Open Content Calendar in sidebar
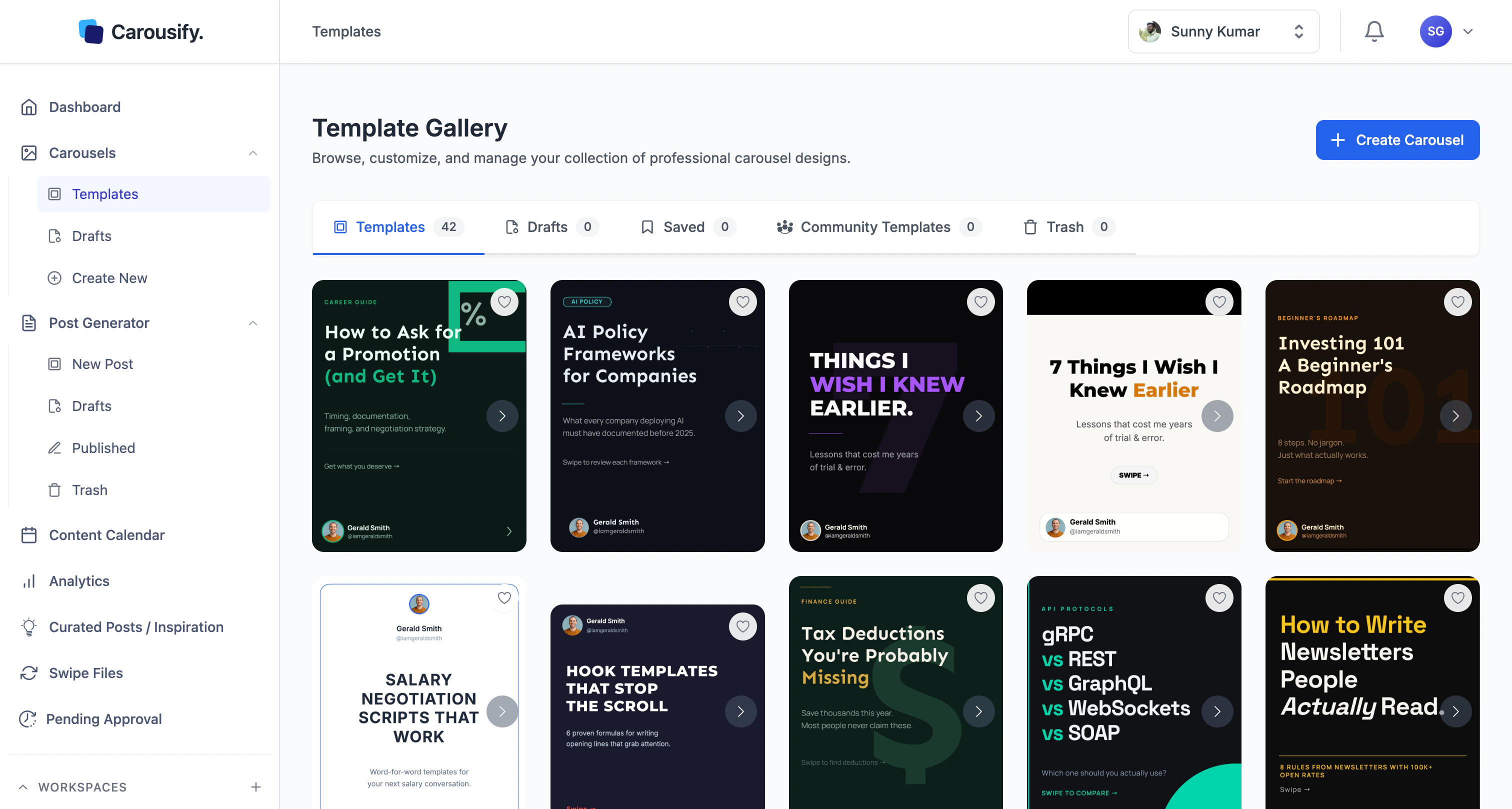 coord(106,535)
